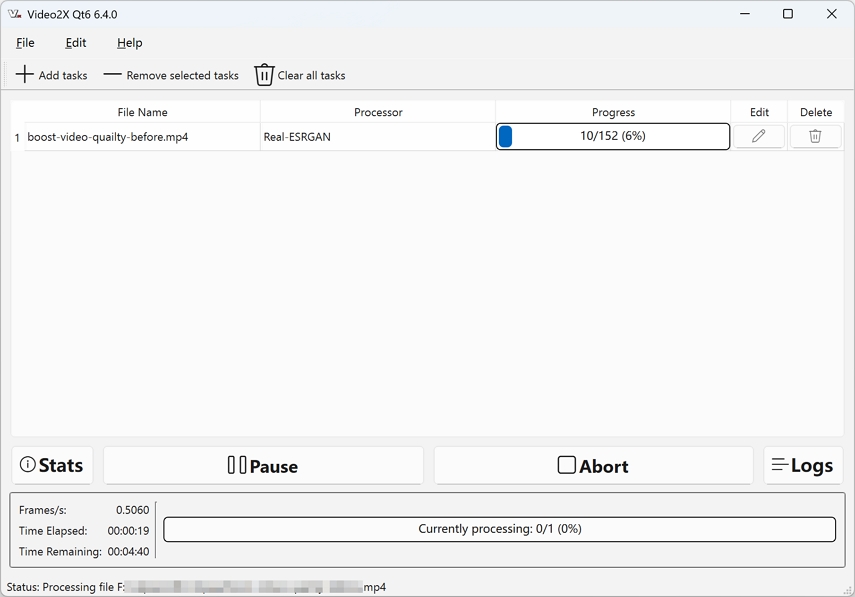Click the 10/152 (6%) task progress bar
855x597 pixels.
click(x=613, y=136)
